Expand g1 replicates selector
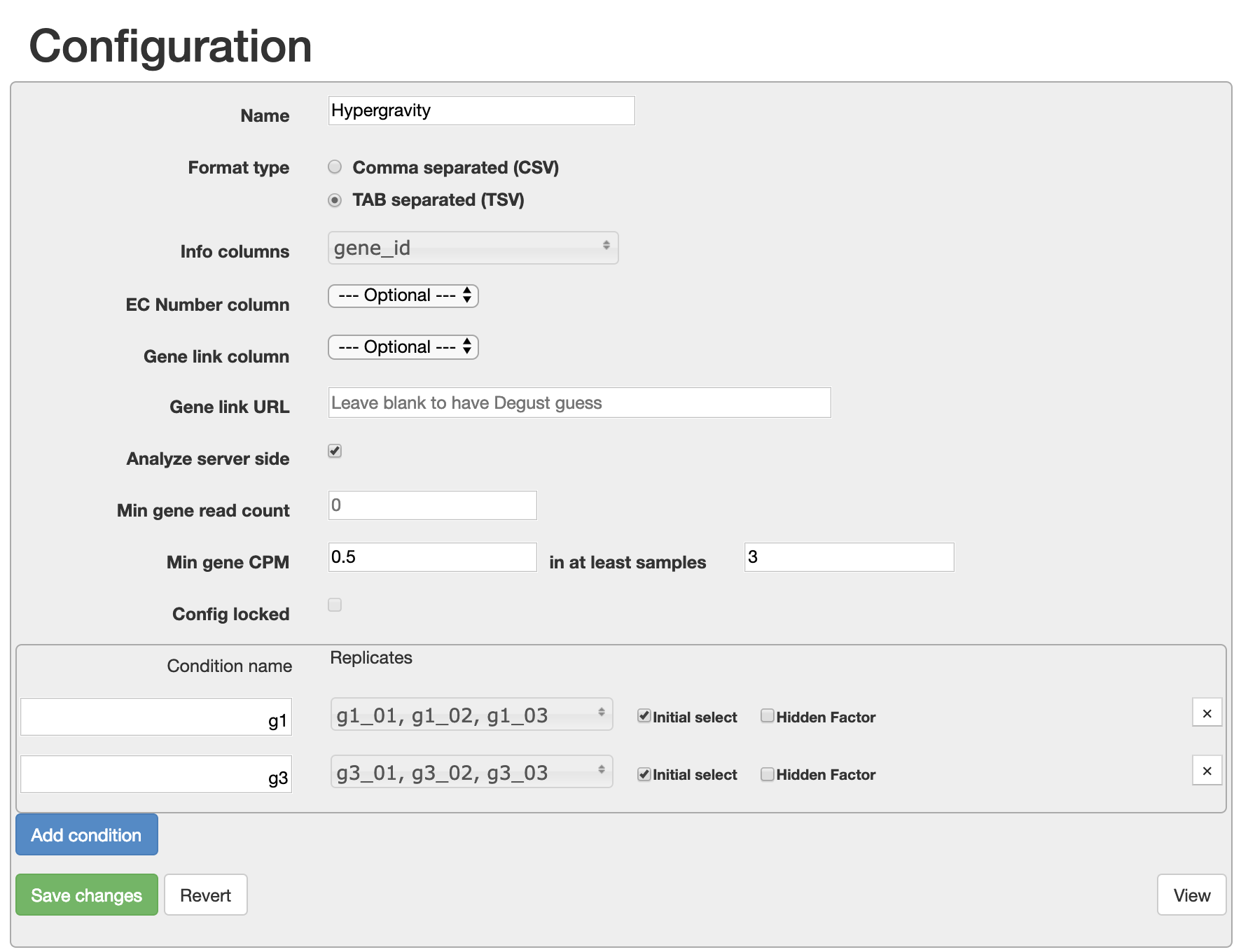 (471, 715)
